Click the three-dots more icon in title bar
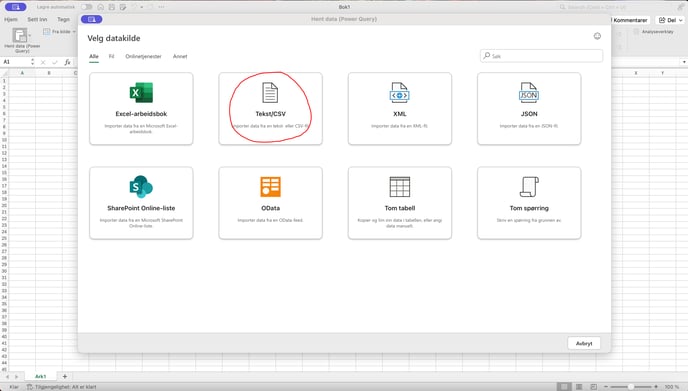The width and height of the screenshot is (688, 391). coord(161,7)
